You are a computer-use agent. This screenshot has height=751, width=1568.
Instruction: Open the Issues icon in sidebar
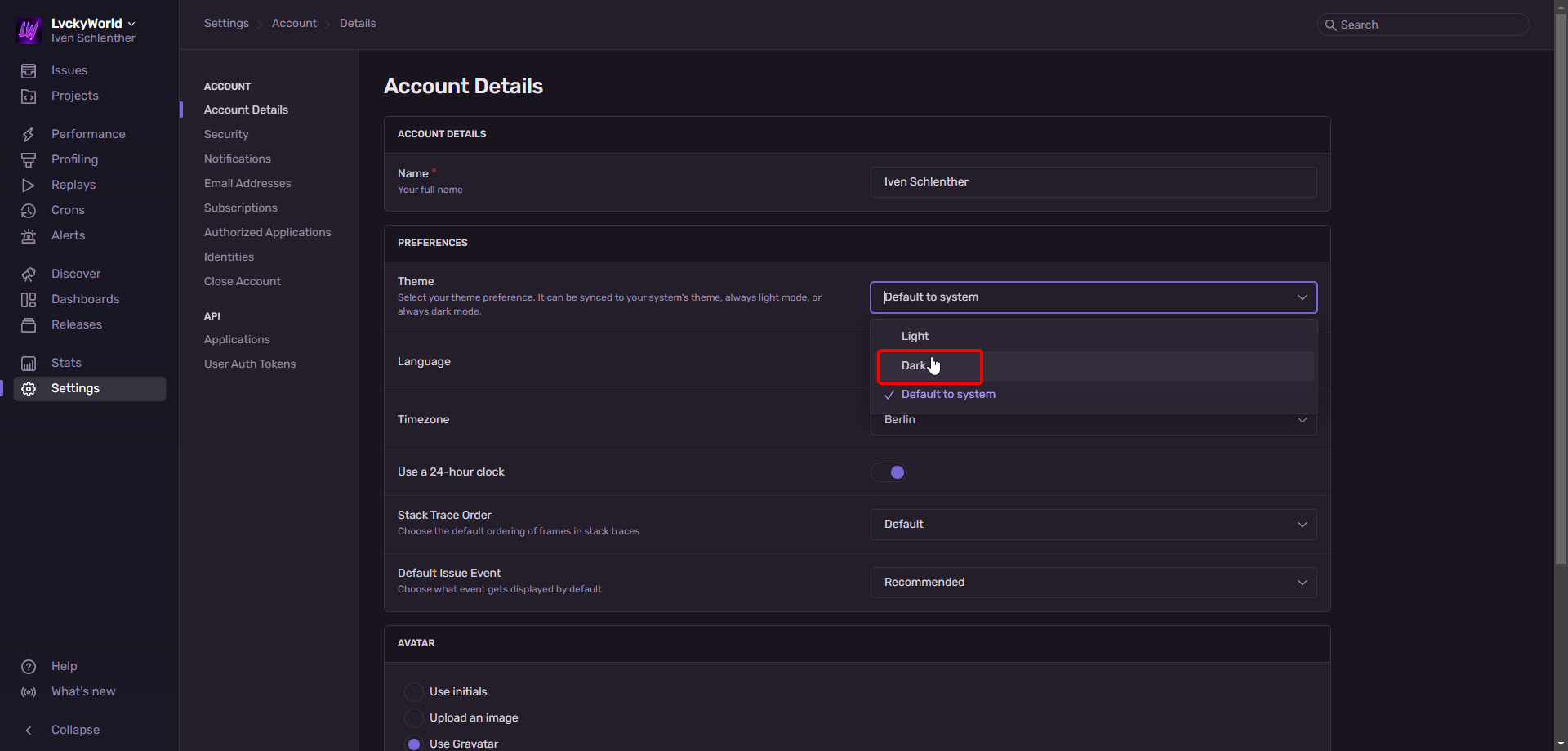[x=29, y=71]
